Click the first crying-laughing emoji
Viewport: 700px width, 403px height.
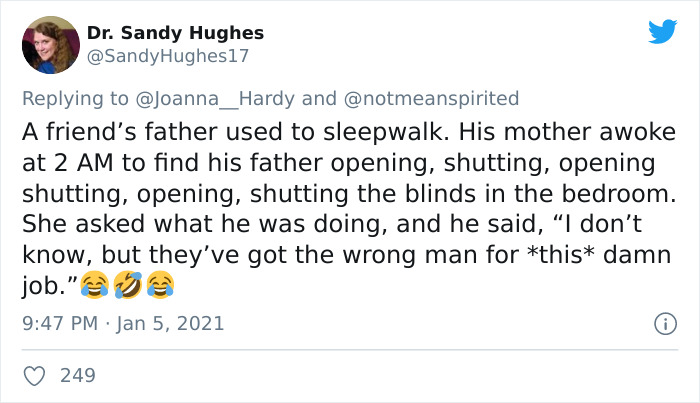click(95, 284)
